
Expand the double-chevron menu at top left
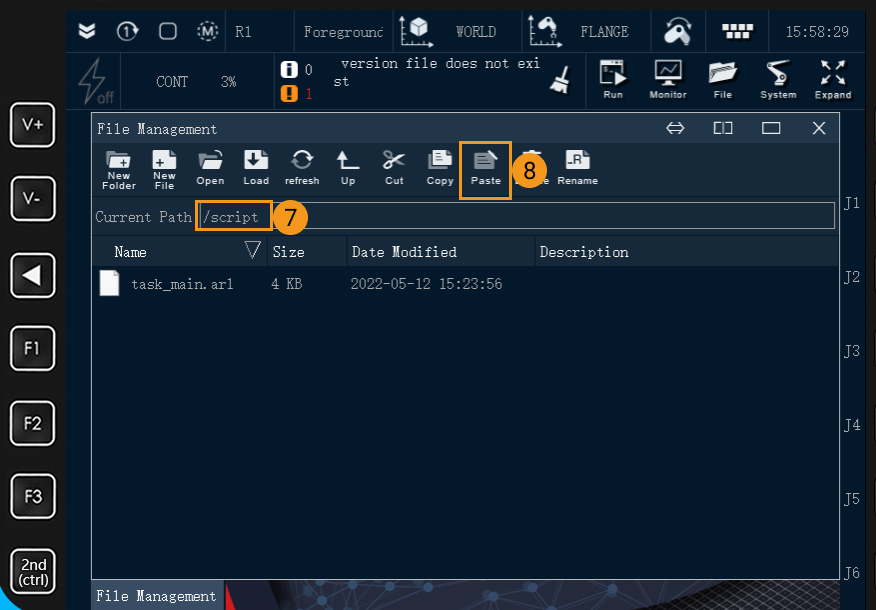click(87, 31)
